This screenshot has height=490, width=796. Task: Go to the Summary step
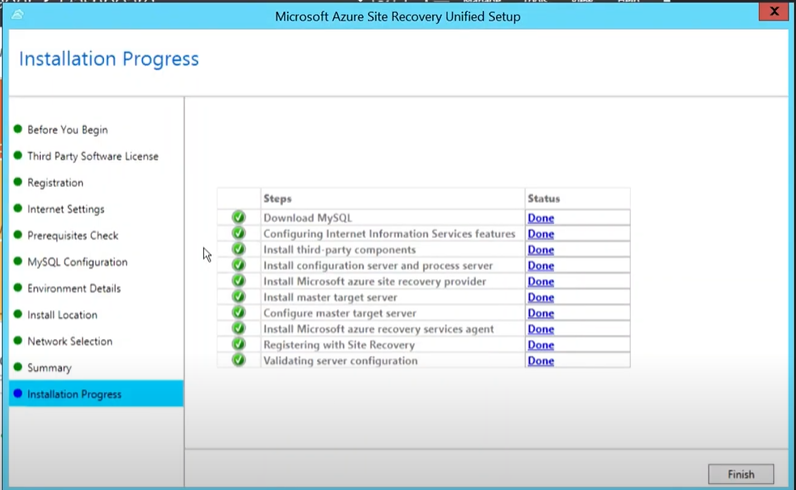point(49,368)
